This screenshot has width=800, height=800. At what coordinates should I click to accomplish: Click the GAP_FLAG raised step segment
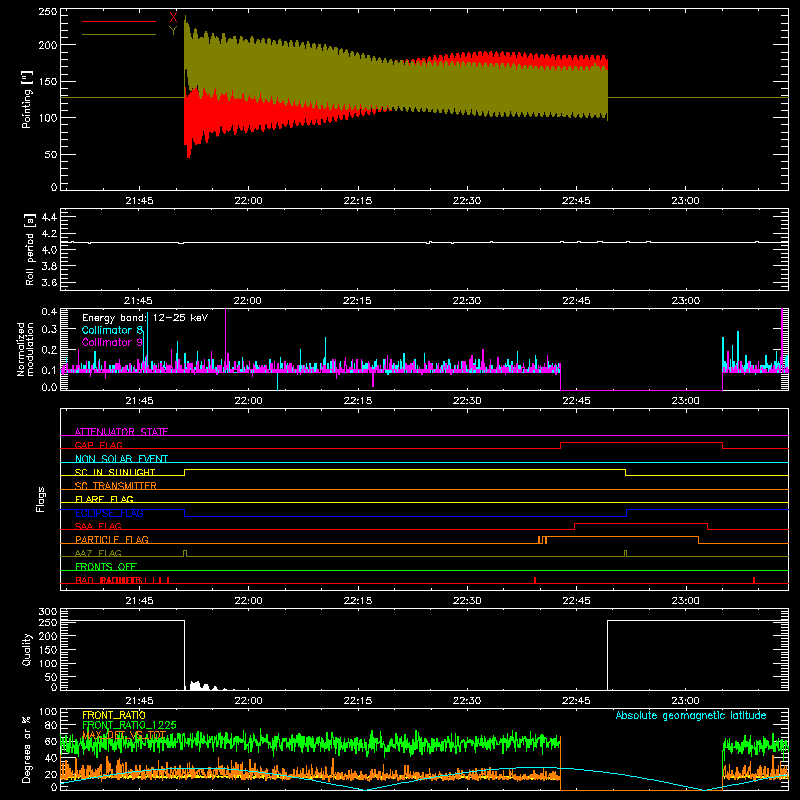(641, 443)
